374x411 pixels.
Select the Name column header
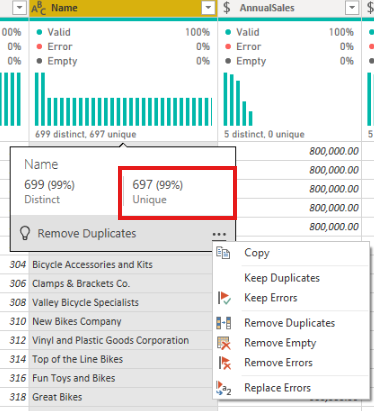tap(123, 8)
